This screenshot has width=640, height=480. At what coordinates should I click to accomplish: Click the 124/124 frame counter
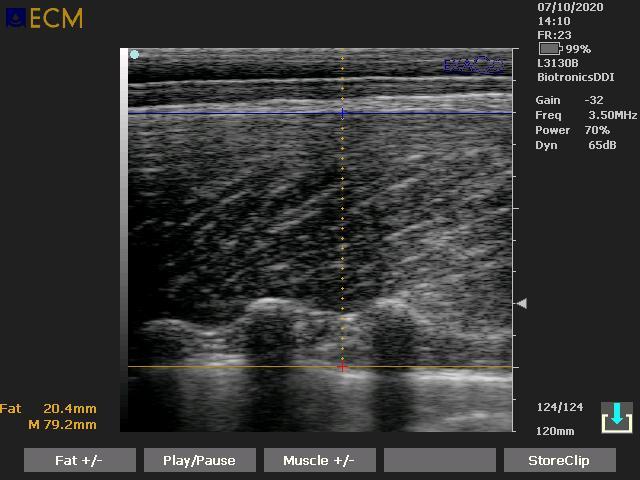[x=559, y=407]
